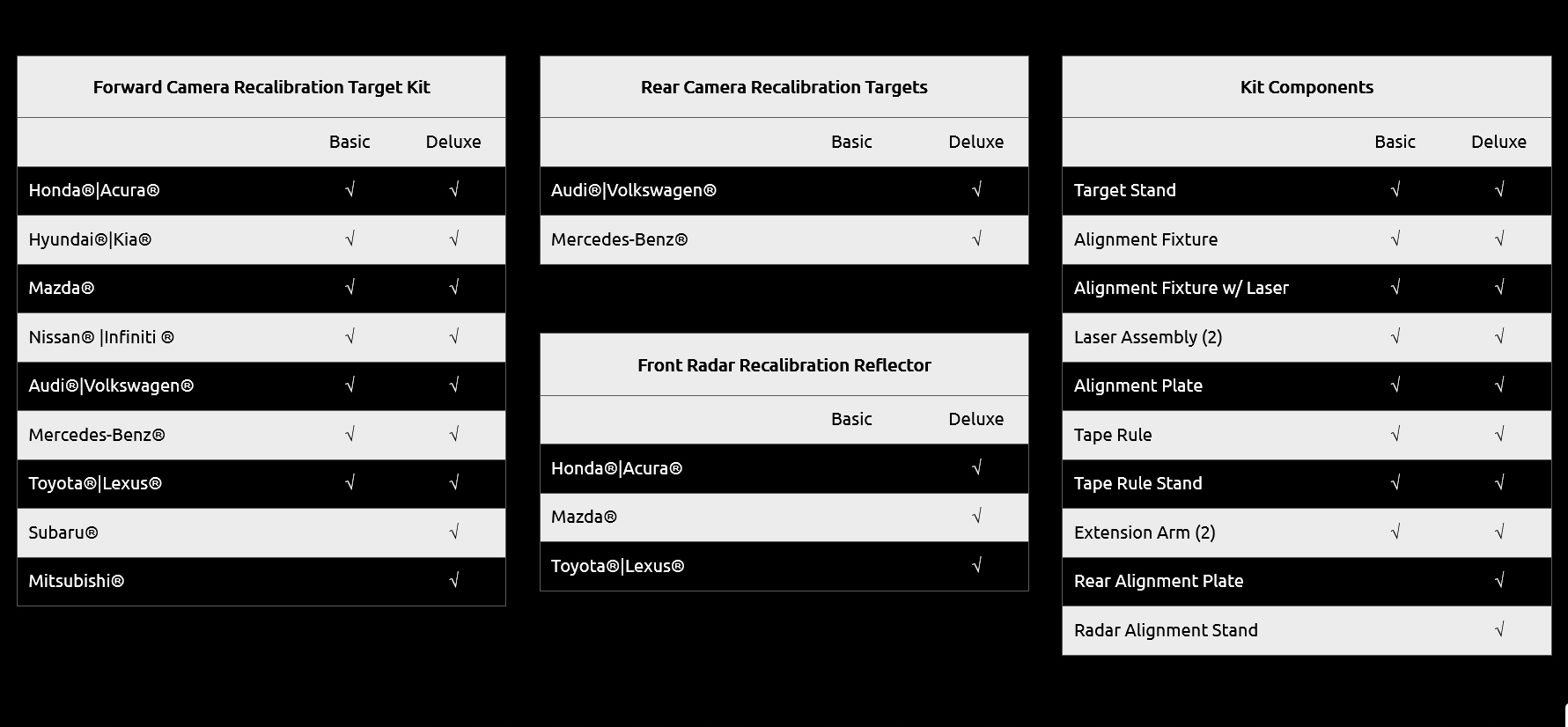
Task: Click the Deluxe column header in Kit Components
Action: pos(1498,142)
